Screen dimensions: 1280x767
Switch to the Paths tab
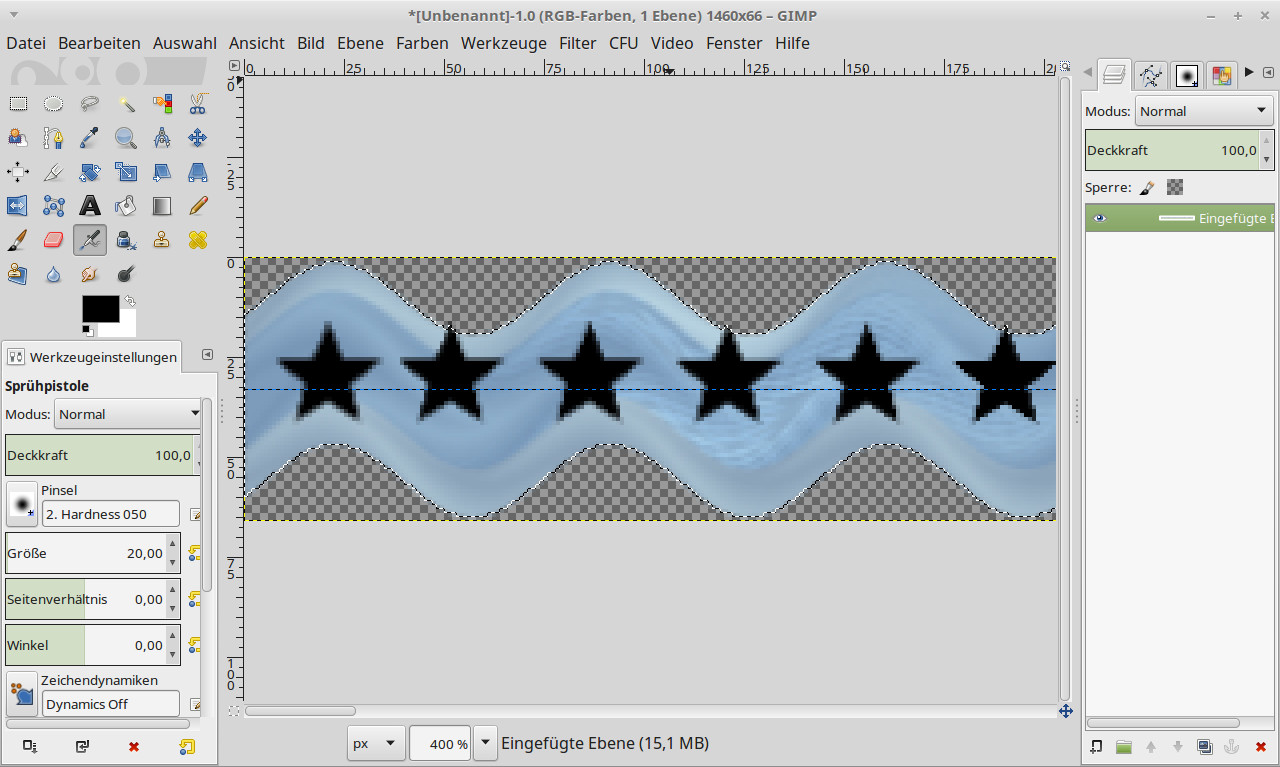tap(1151, 75)
